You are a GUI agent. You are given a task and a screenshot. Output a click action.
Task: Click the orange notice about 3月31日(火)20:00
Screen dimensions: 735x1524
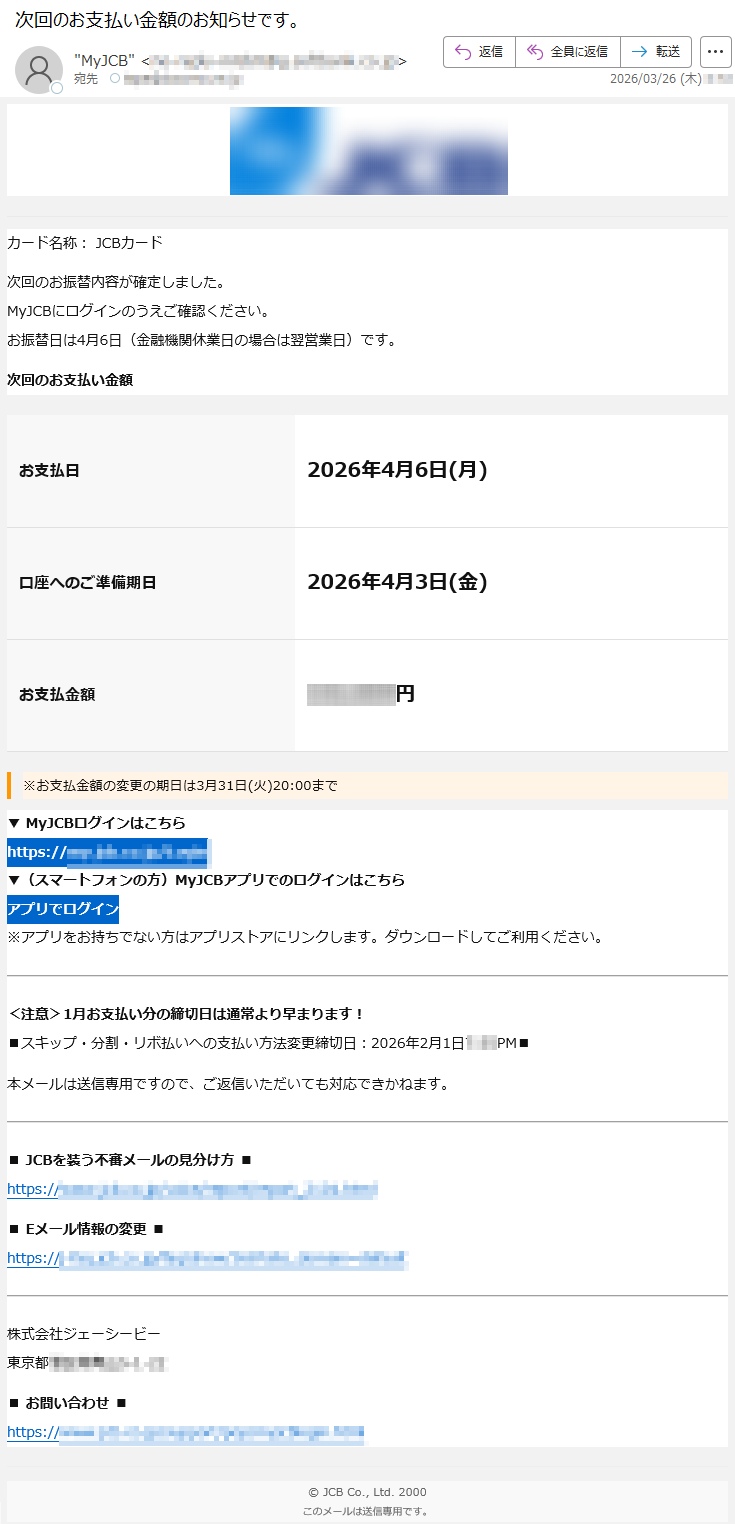(180, 786)
